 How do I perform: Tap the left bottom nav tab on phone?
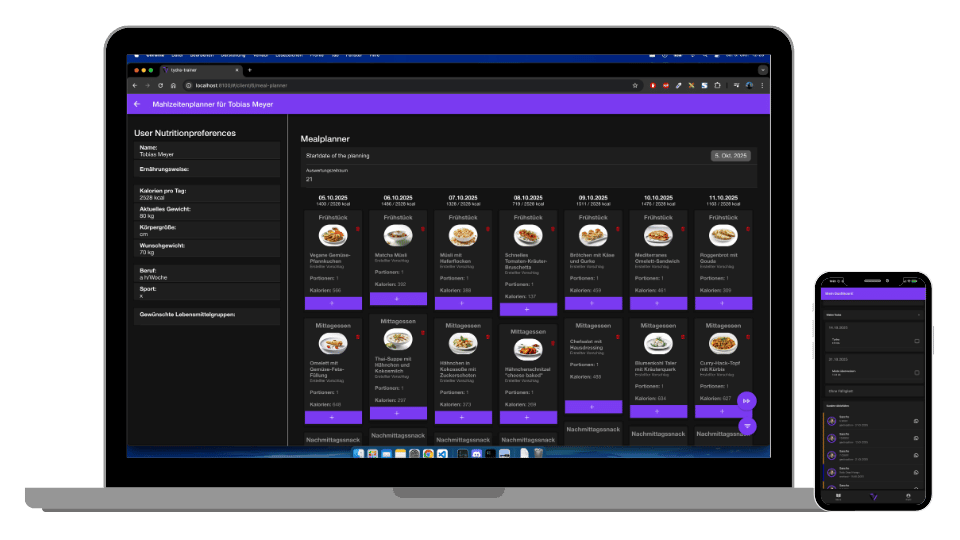(x=838, y=497)
